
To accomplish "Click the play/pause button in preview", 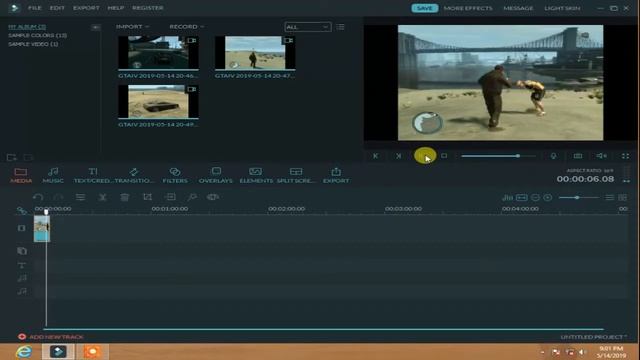I will coord(424,156).
